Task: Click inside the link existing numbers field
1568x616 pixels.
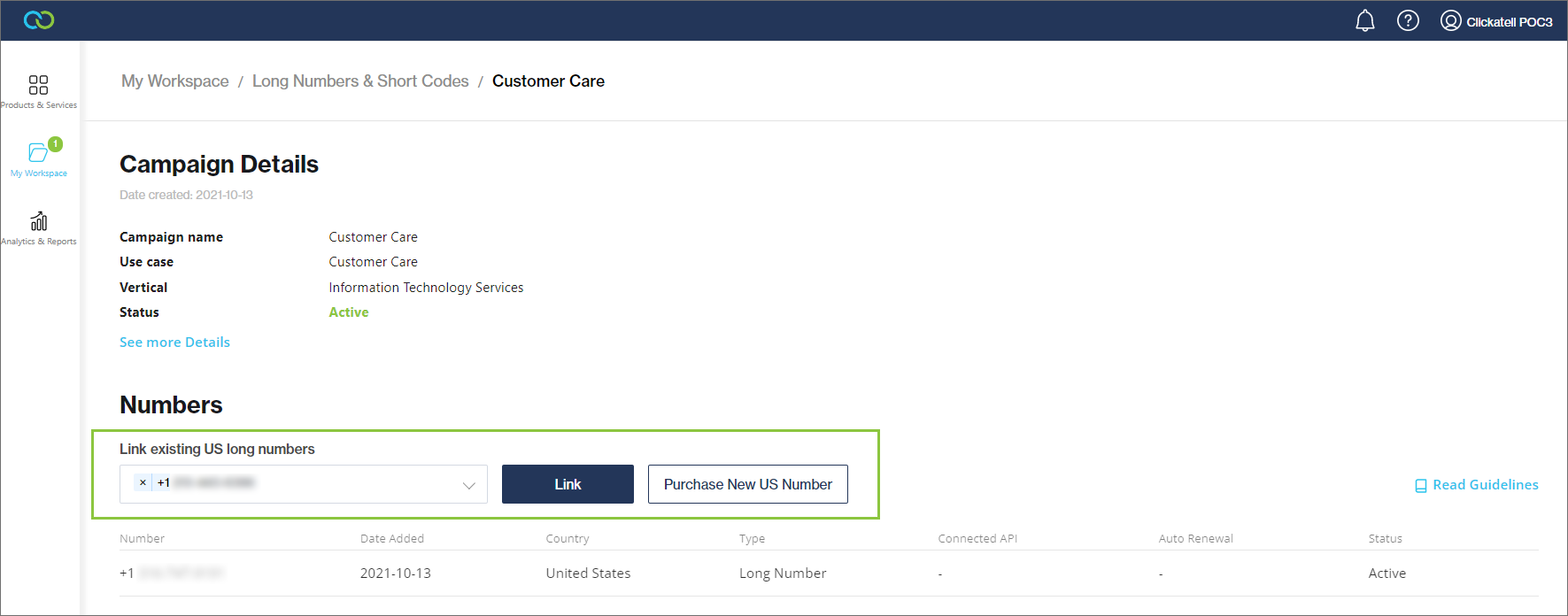Action: coord(354,484)
